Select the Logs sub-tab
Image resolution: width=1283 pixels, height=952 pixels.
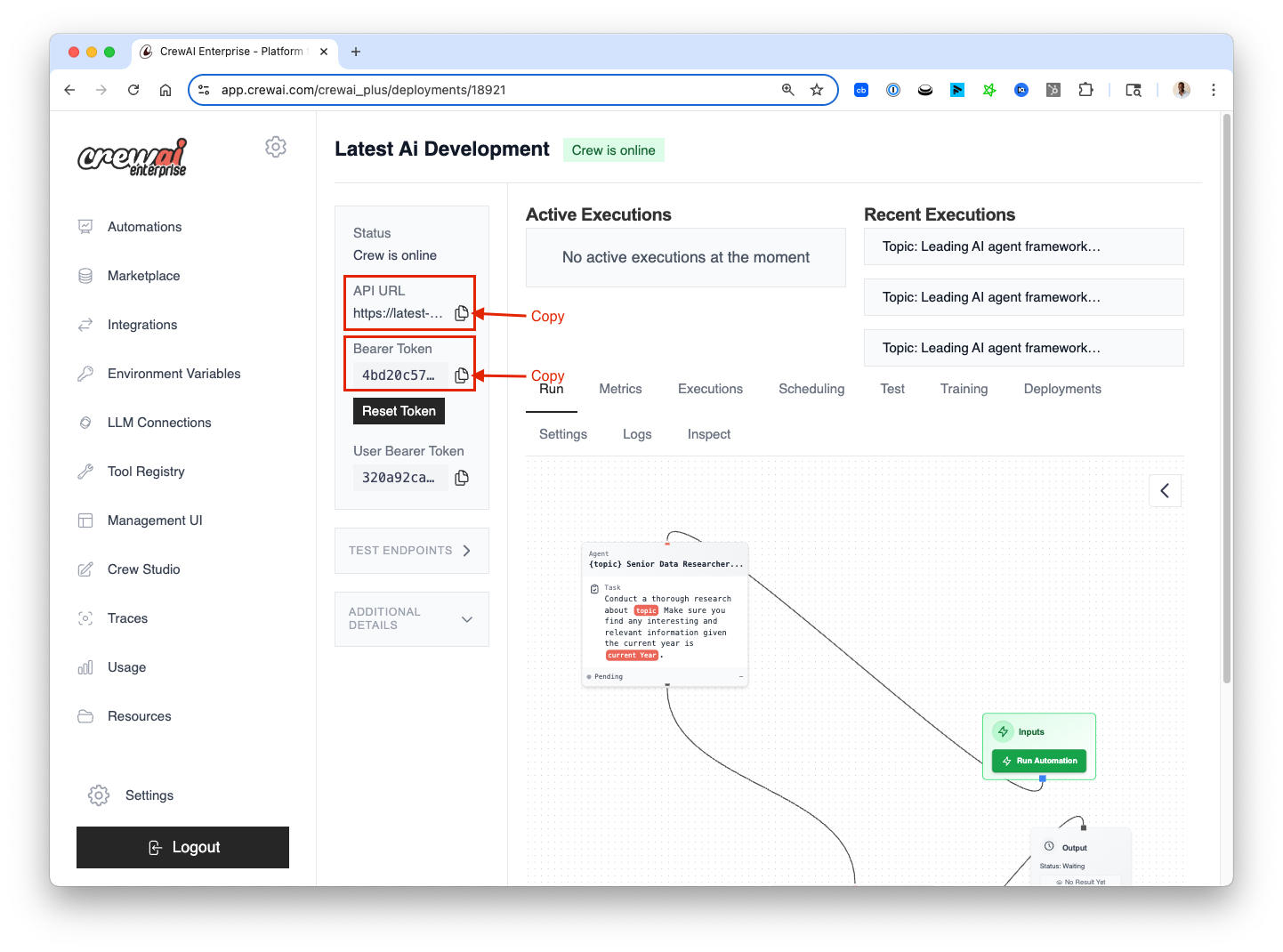(x=637, y=434)
